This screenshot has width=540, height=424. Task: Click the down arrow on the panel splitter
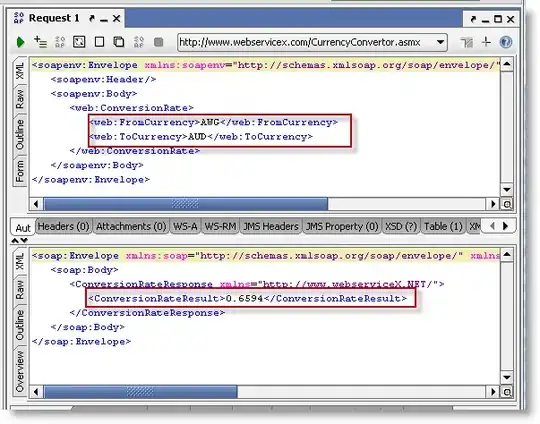[x=24, y=240]
